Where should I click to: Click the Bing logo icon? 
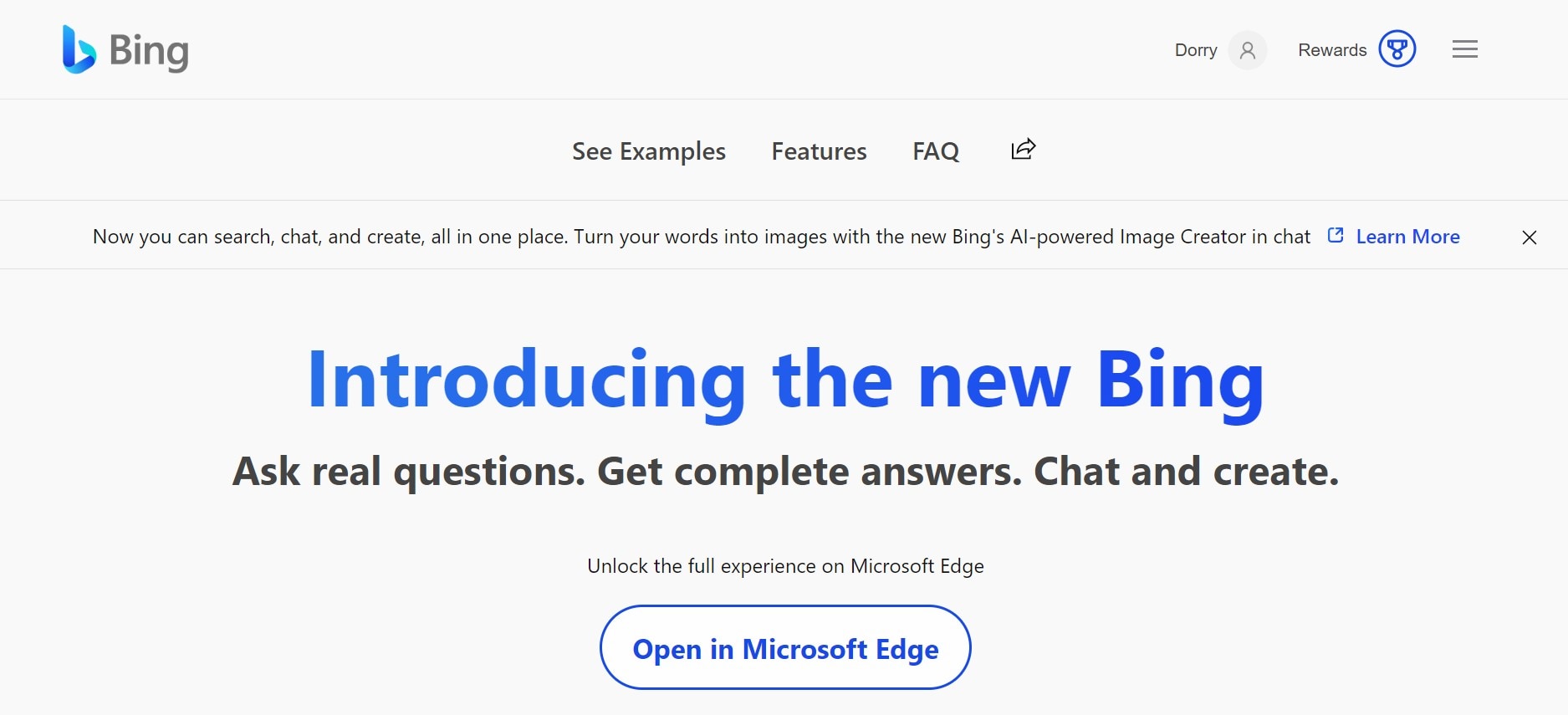pyautogui.click(x=79, y=49)
